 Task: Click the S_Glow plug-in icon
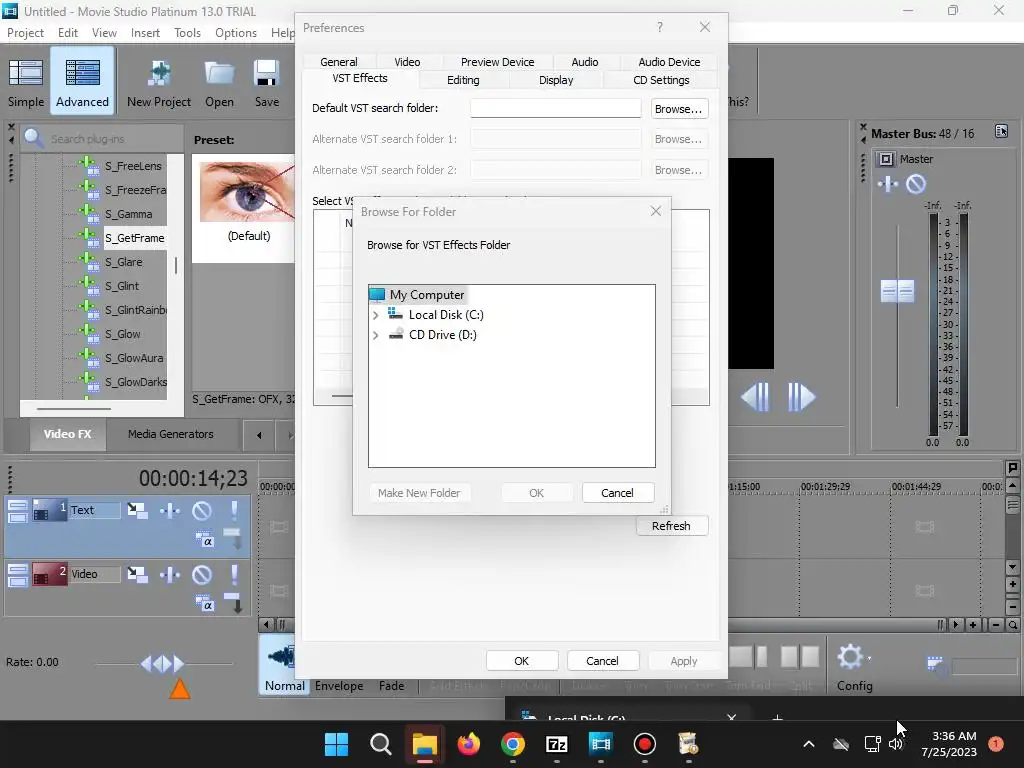pyautogui.click(x=88, y=332)
